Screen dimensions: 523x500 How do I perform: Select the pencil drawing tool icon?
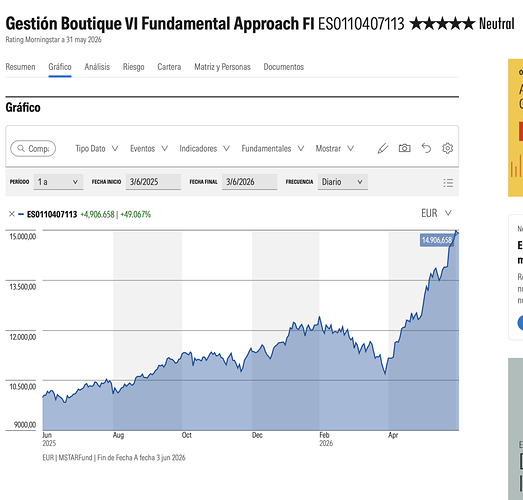coord(383,148)
